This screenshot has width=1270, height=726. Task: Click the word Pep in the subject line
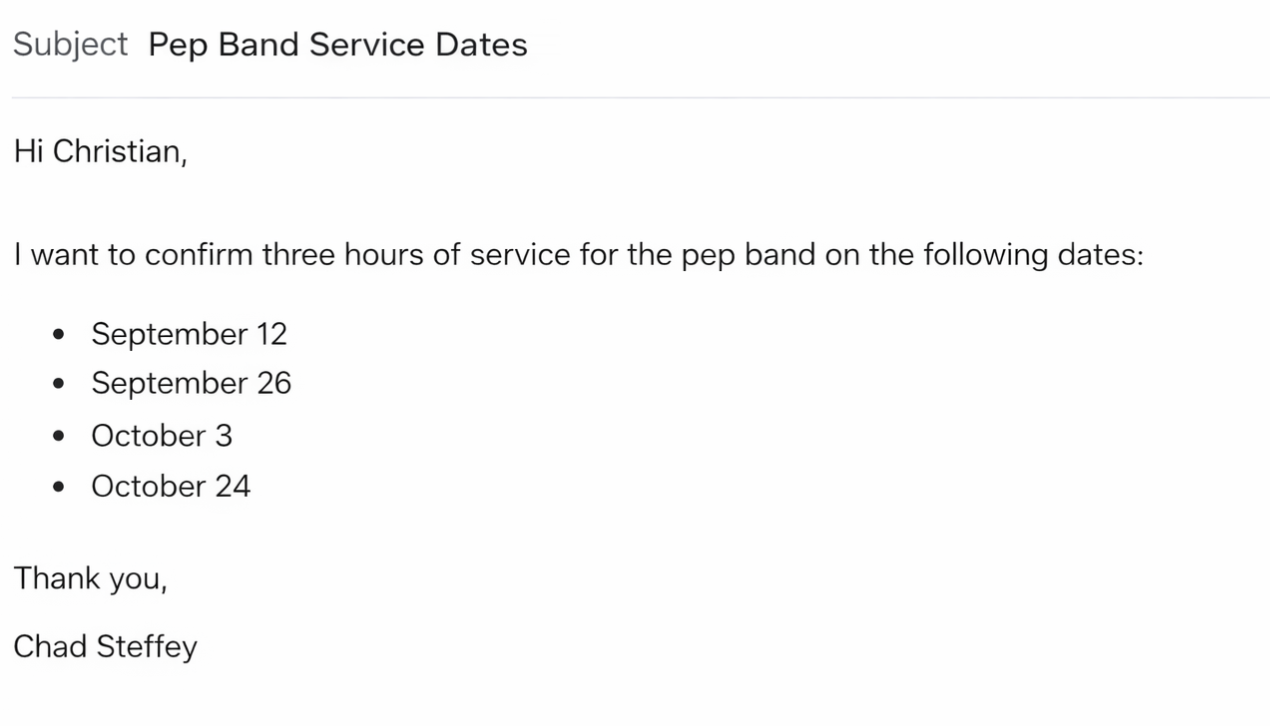tap(177, 46)
